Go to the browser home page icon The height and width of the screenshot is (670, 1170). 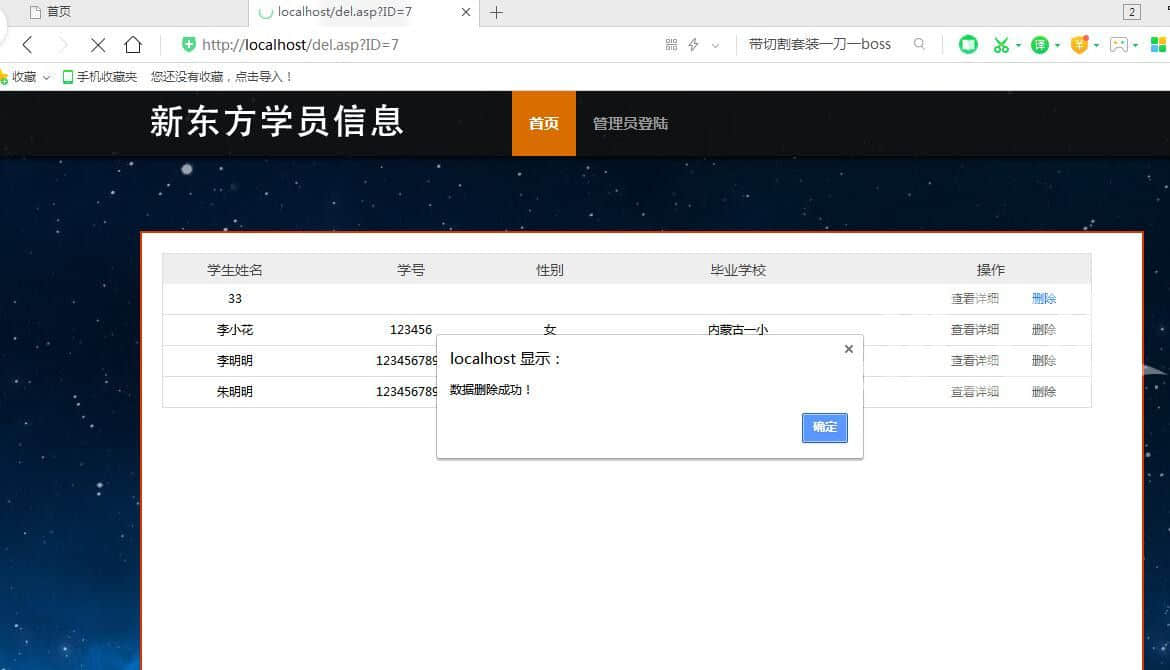pos(133,45)
